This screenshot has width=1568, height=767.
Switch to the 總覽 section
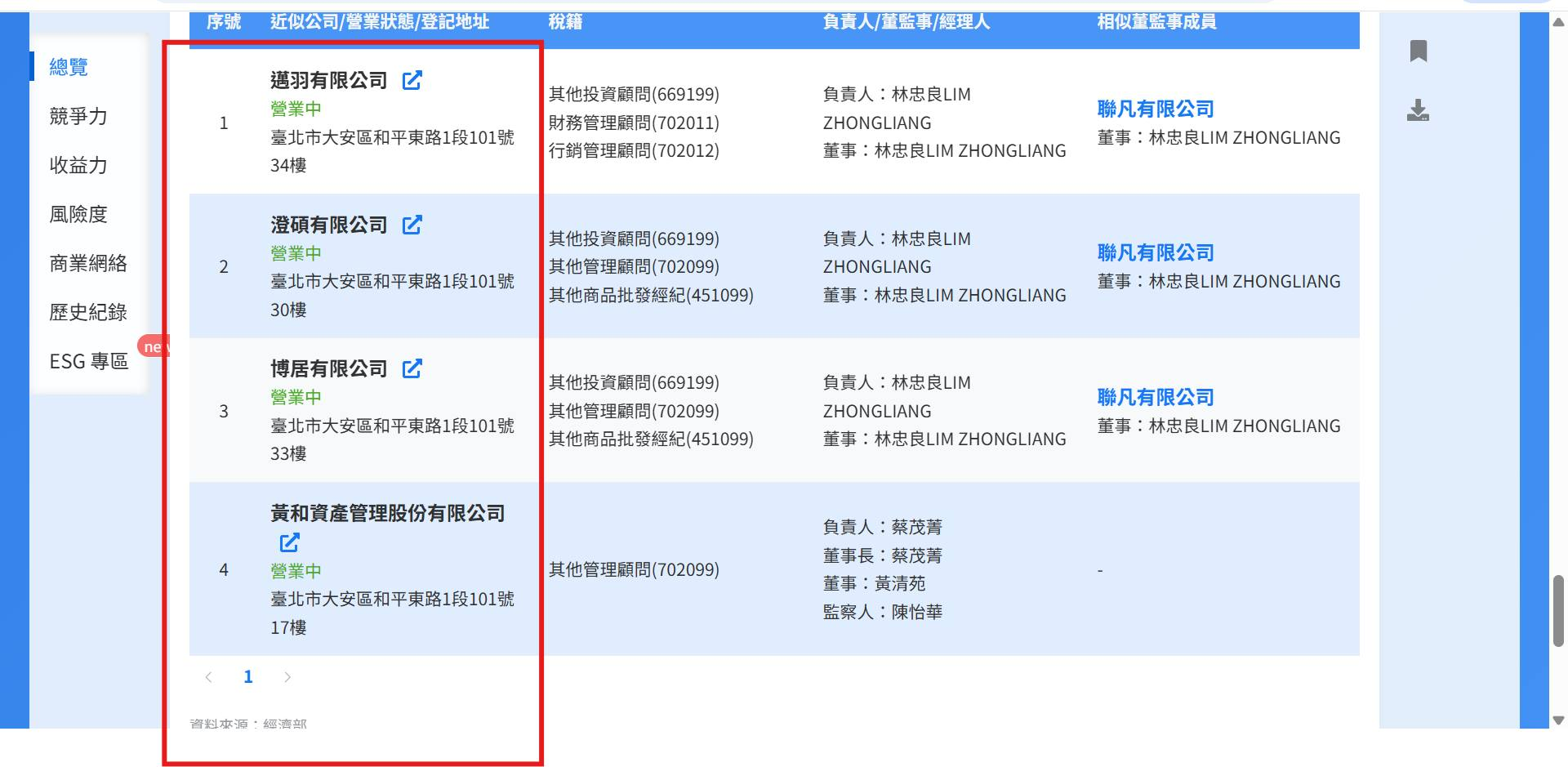coord(69,67)
